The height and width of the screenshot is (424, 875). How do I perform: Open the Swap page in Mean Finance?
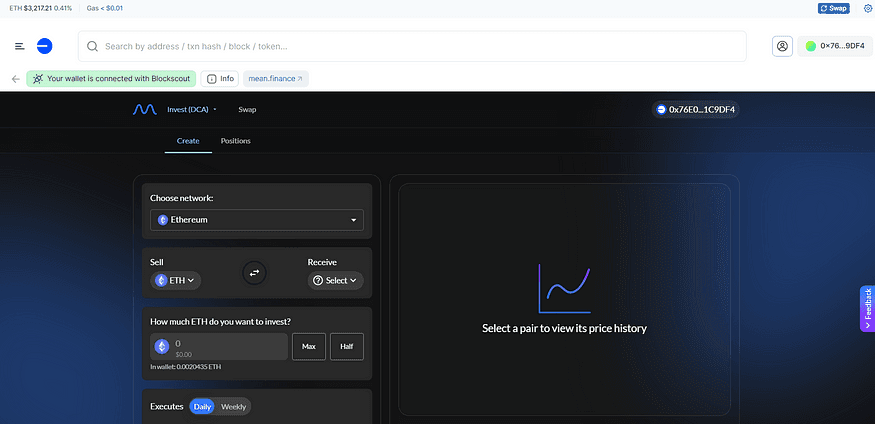click(x=247, y=109)
